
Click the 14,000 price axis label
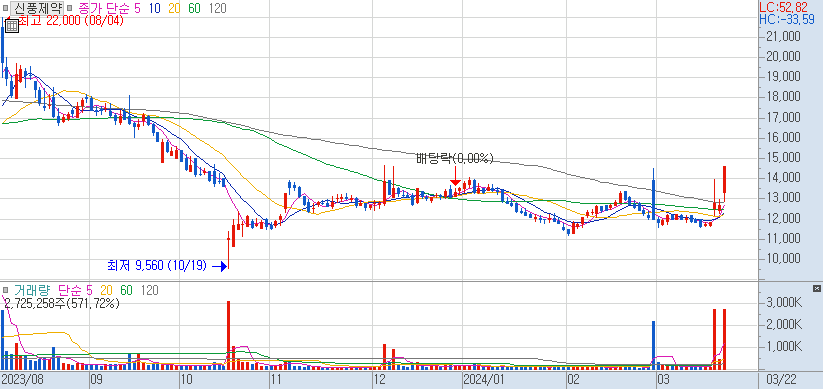click(x=784, y=178)
